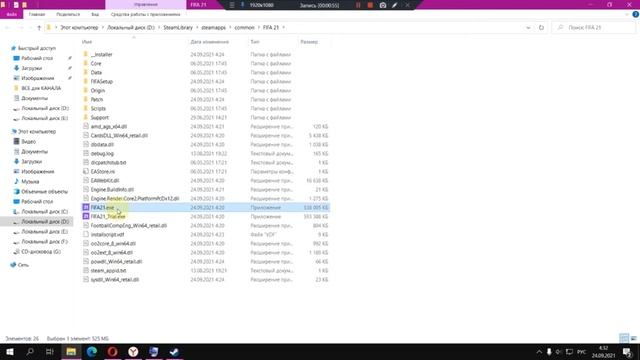Open Windows Start menu
Screen dimensions: 640x360
10,351
